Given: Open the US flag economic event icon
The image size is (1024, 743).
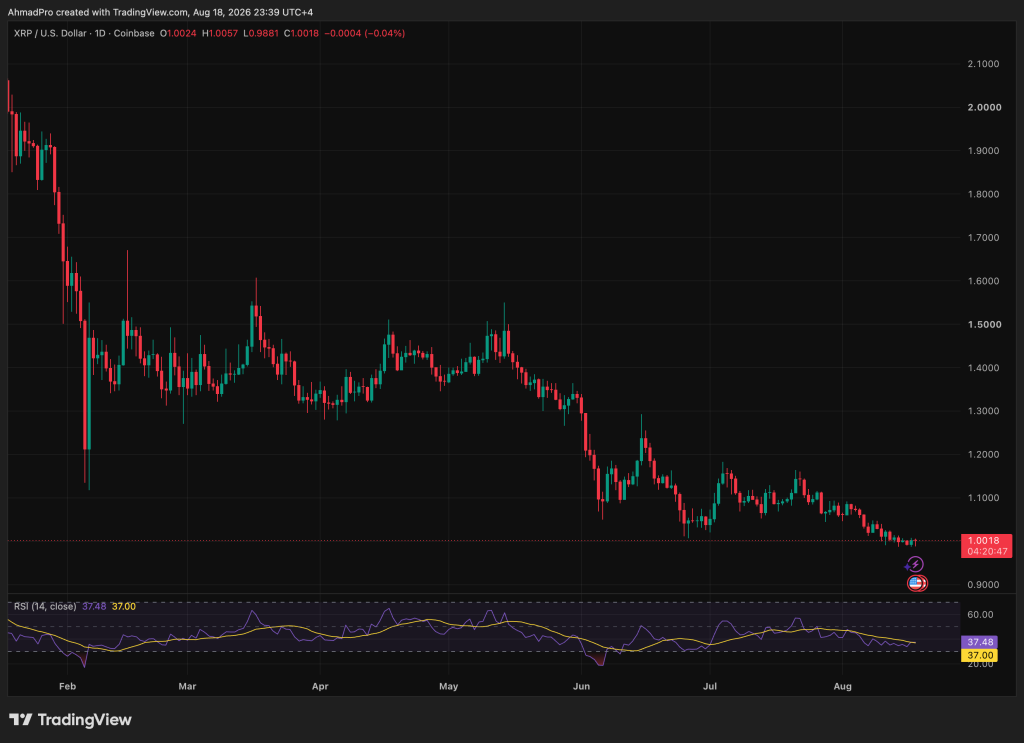Looking at the screenshot, I should [x=917, y=583].
